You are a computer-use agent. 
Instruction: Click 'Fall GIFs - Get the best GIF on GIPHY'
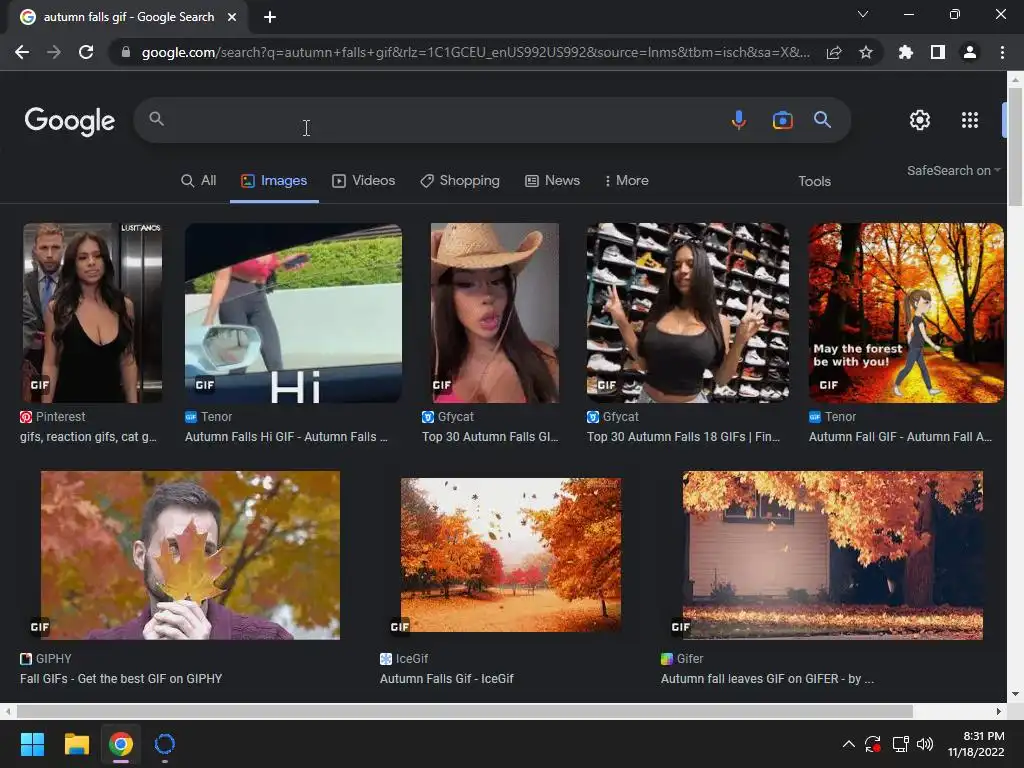(121, 679)
